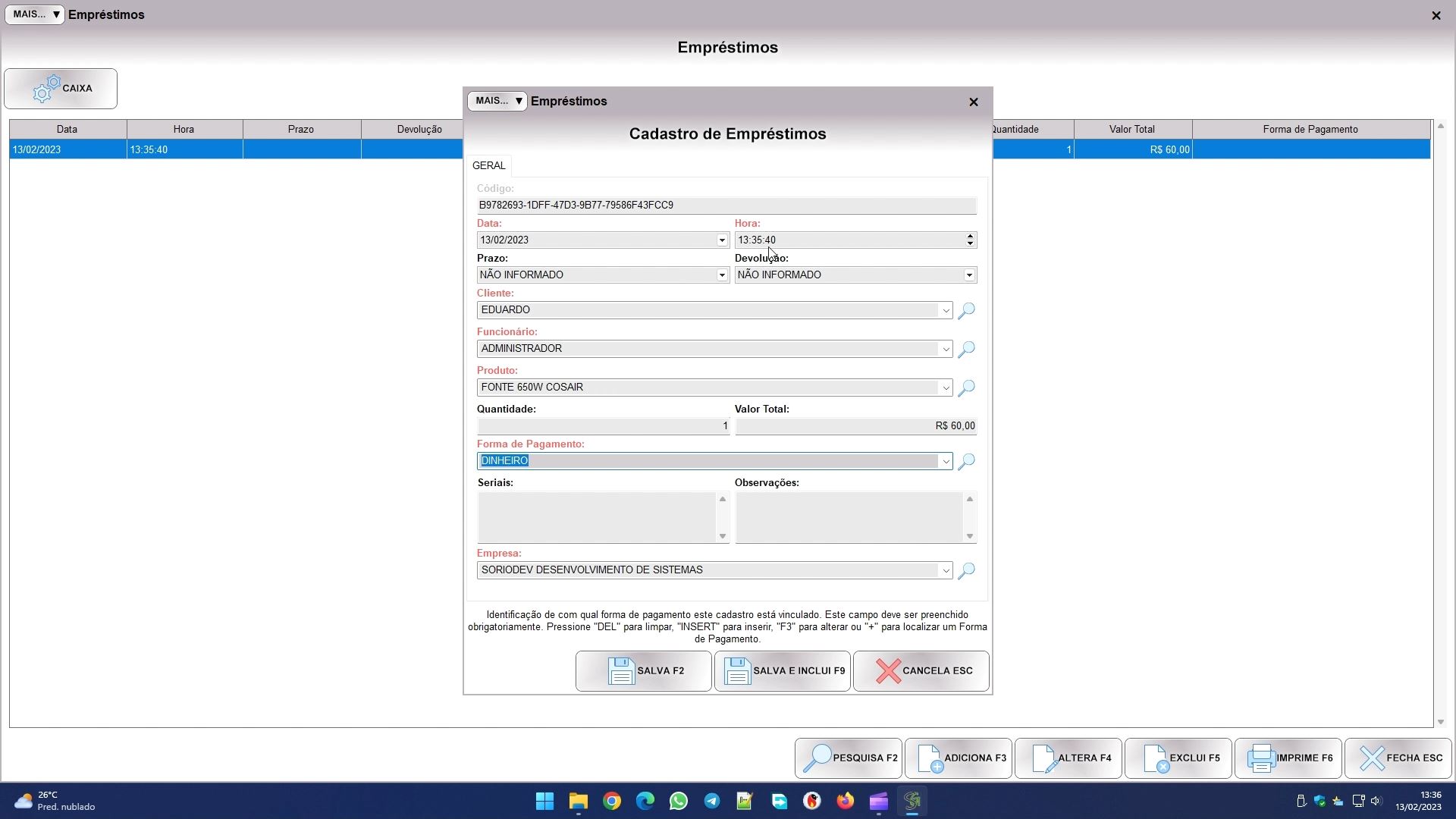Expand Forma de Pagamento combo arrow
Viewport: 1456px width, 819px height.
946,461
